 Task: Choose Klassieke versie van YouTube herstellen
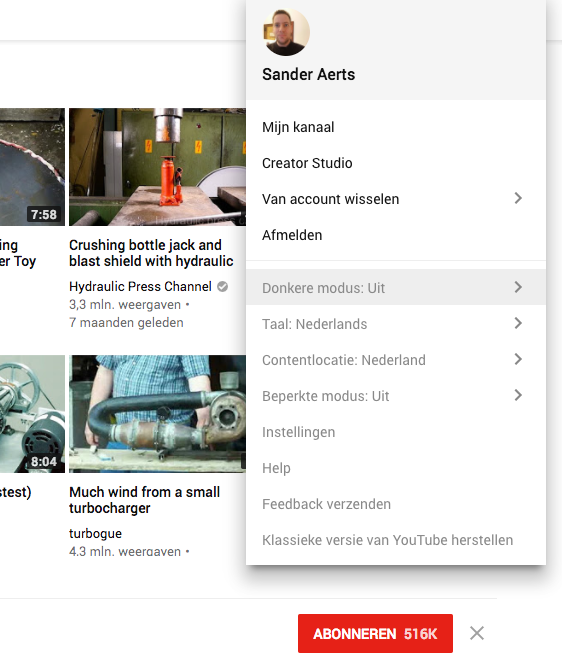pos(396,540)
